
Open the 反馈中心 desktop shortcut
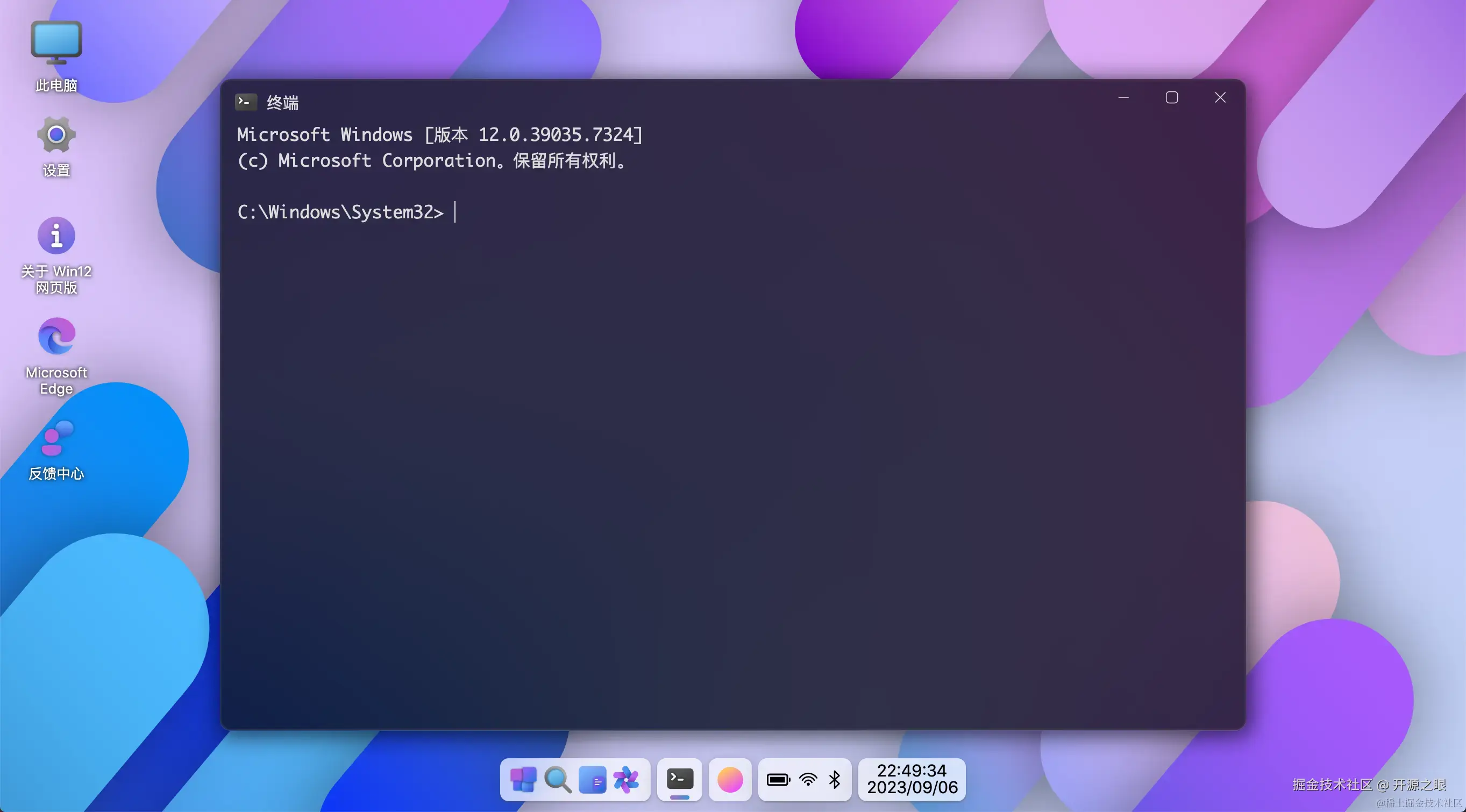[x=56, y=450]
